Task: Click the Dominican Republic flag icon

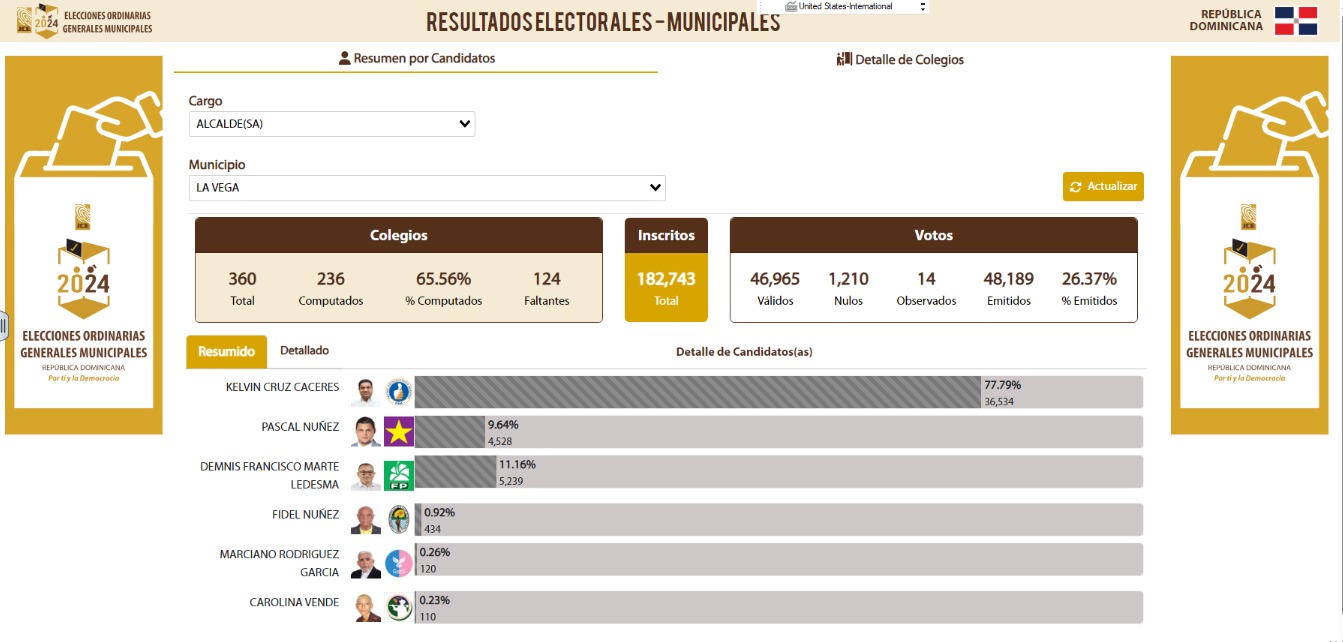Action: 1295,21
